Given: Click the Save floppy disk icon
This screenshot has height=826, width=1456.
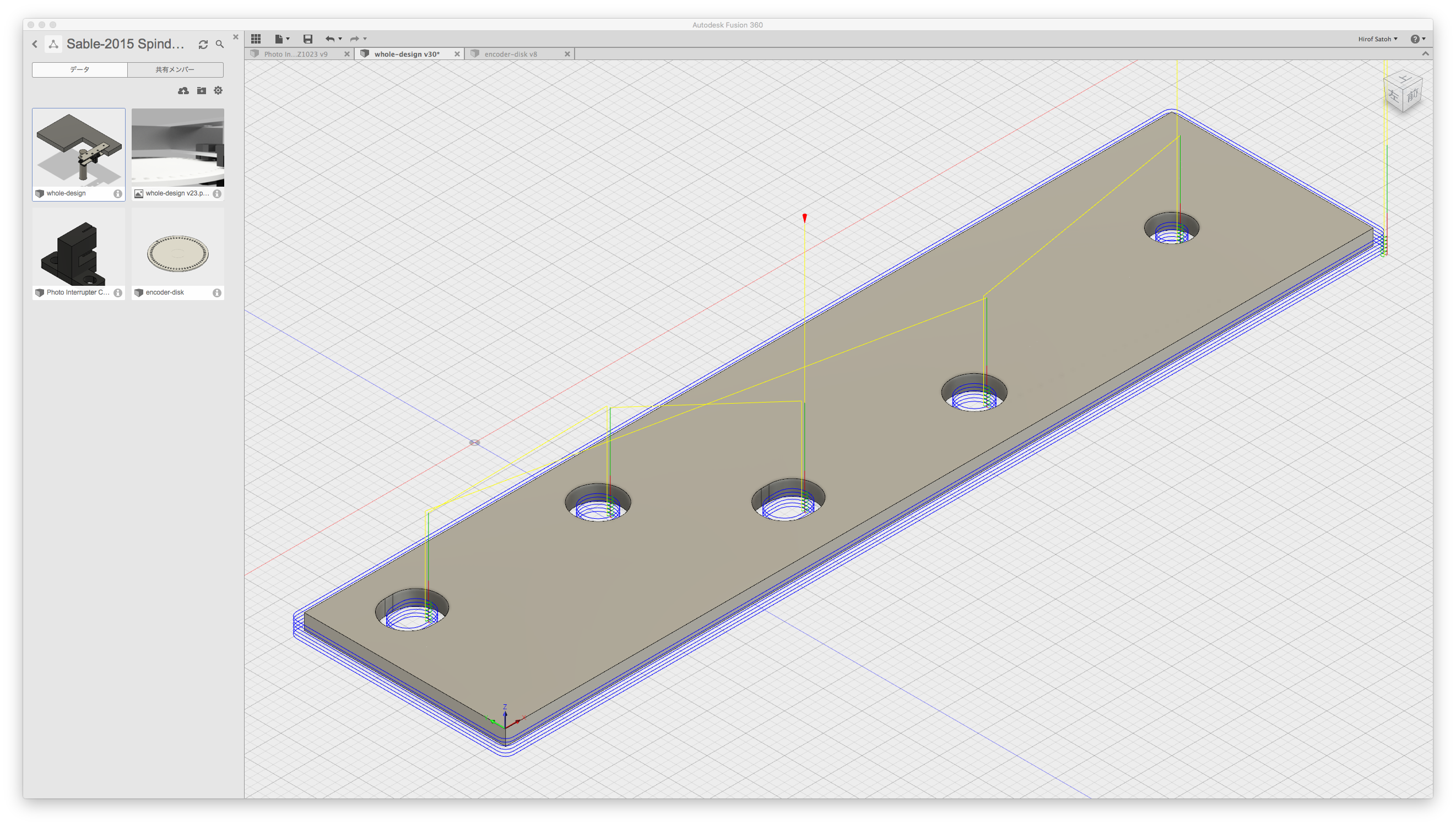Looking at the screenshot, I should [307, 39].
